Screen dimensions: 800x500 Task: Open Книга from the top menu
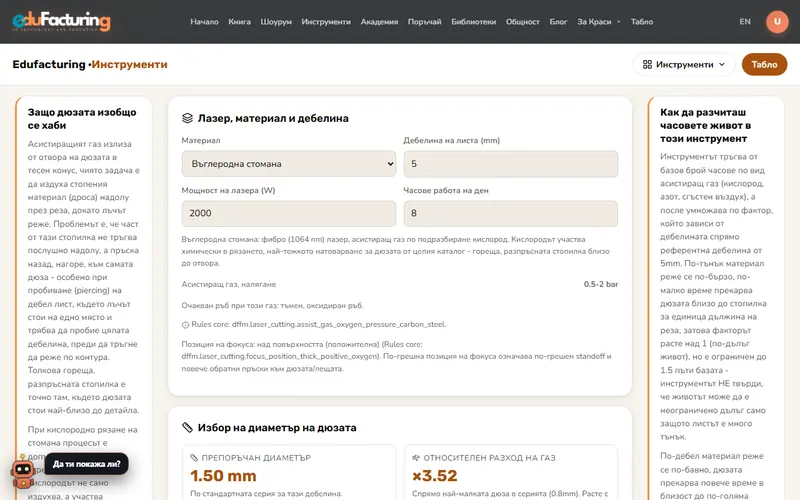click(x=239, y=21)
